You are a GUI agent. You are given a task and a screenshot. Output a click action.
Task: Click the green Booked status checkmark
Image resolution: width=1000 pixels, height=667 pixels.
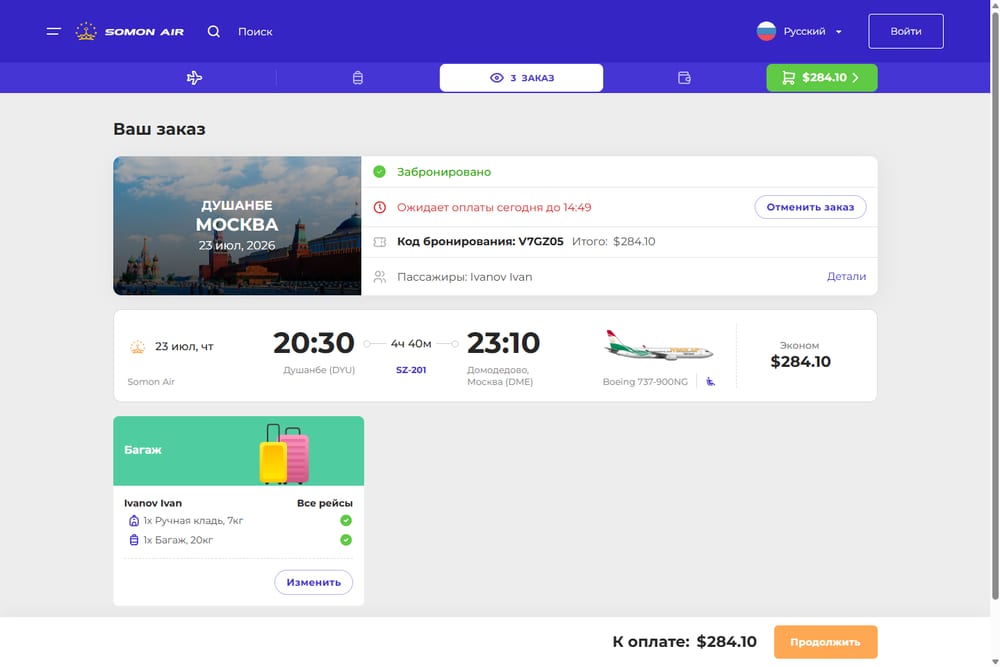tap(379, 172)
